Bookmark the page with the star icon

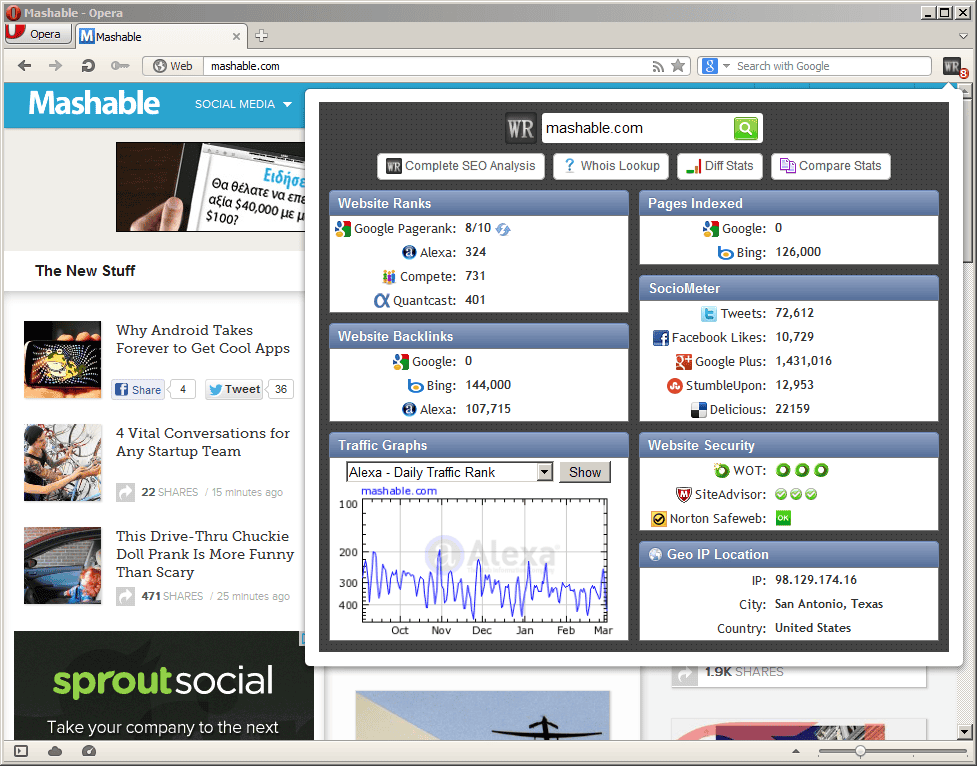678,65
